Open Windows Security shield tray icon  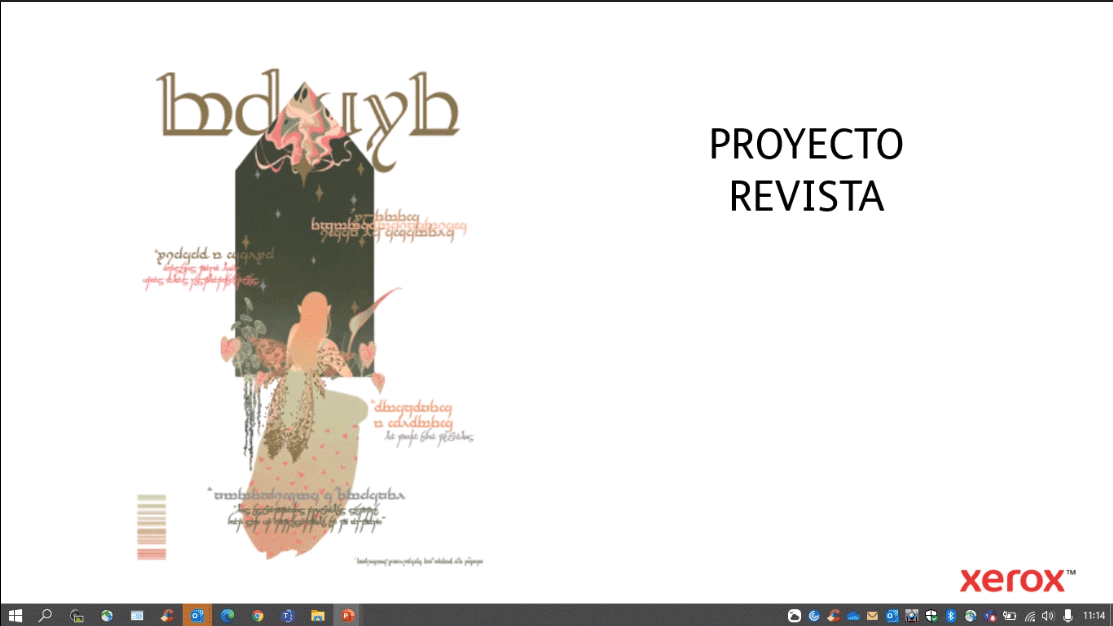pyautogui.click(x=931, y=615)
